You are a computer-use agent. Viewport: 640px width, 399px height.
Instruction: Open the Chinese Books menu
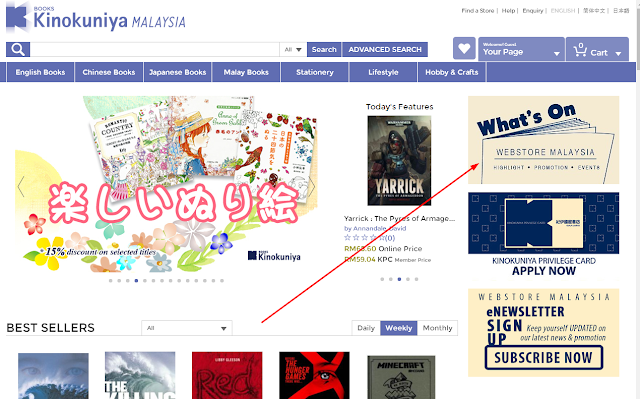click(109, 72)
